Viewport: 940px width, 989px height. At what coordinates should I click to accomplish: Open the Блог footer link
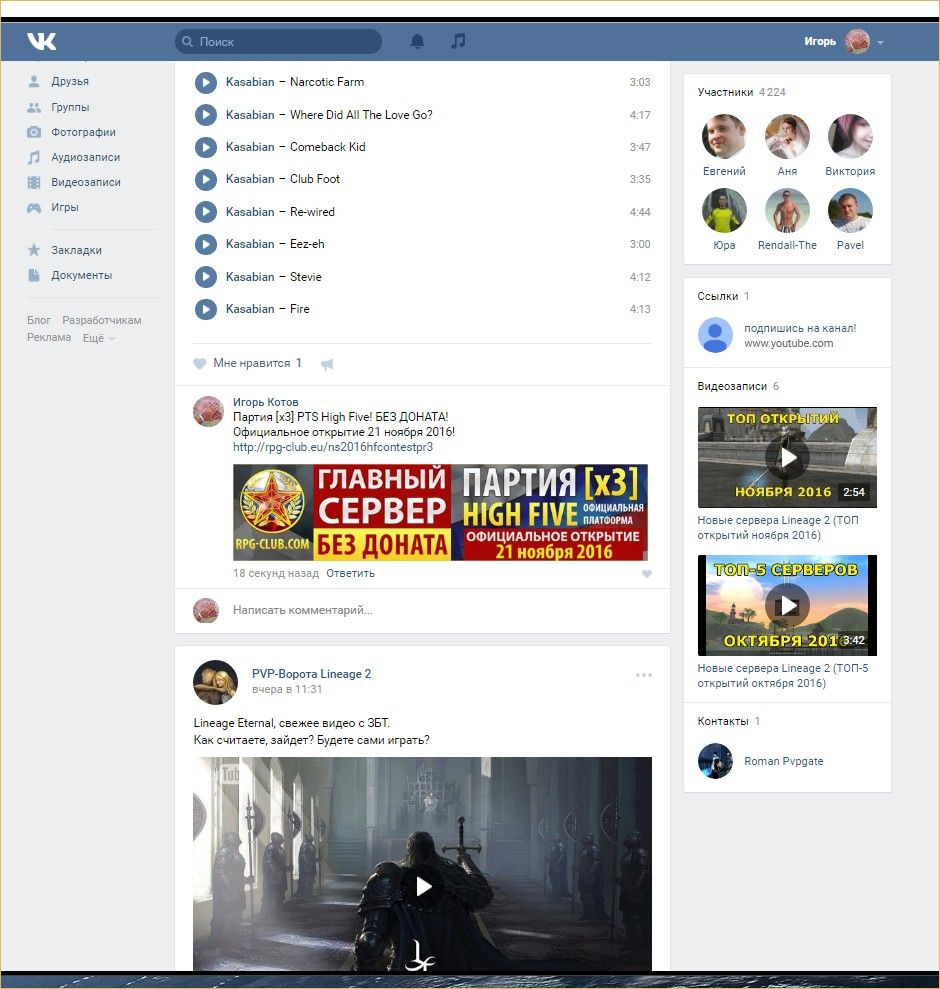click(38, 320)
